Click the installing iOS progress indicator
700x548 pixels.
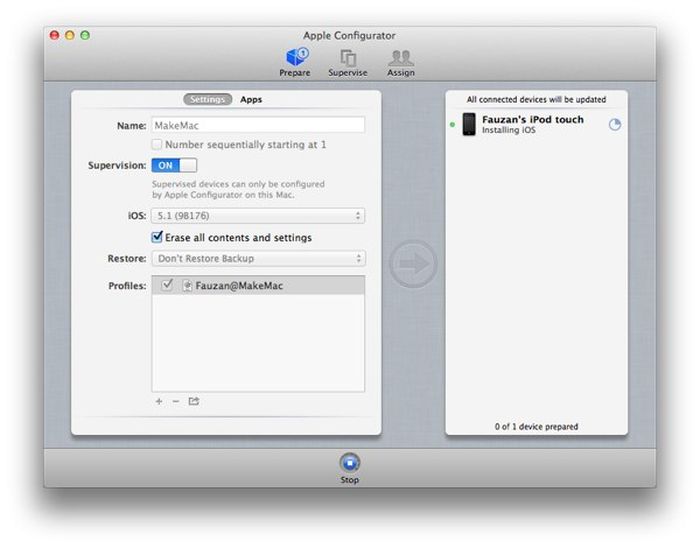[x=614, y=125]
